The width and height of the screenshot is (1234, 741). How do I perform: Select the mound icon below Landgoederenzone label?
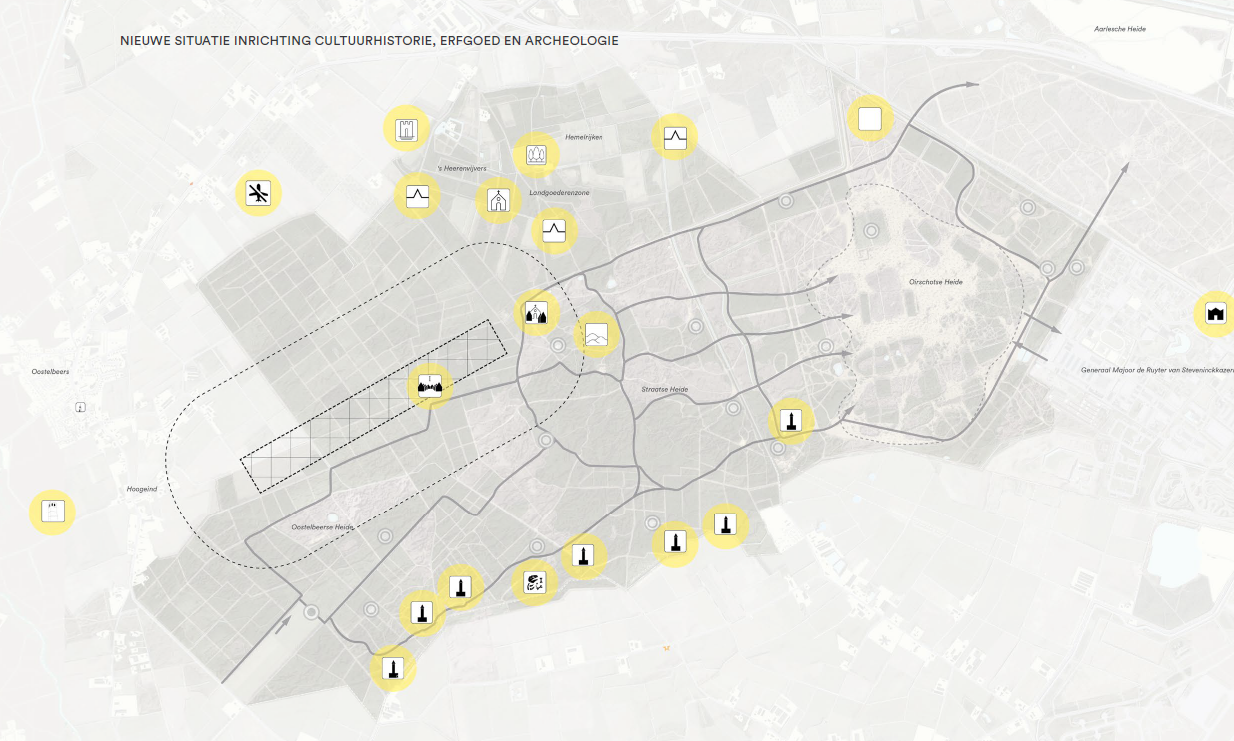[554, 232]
